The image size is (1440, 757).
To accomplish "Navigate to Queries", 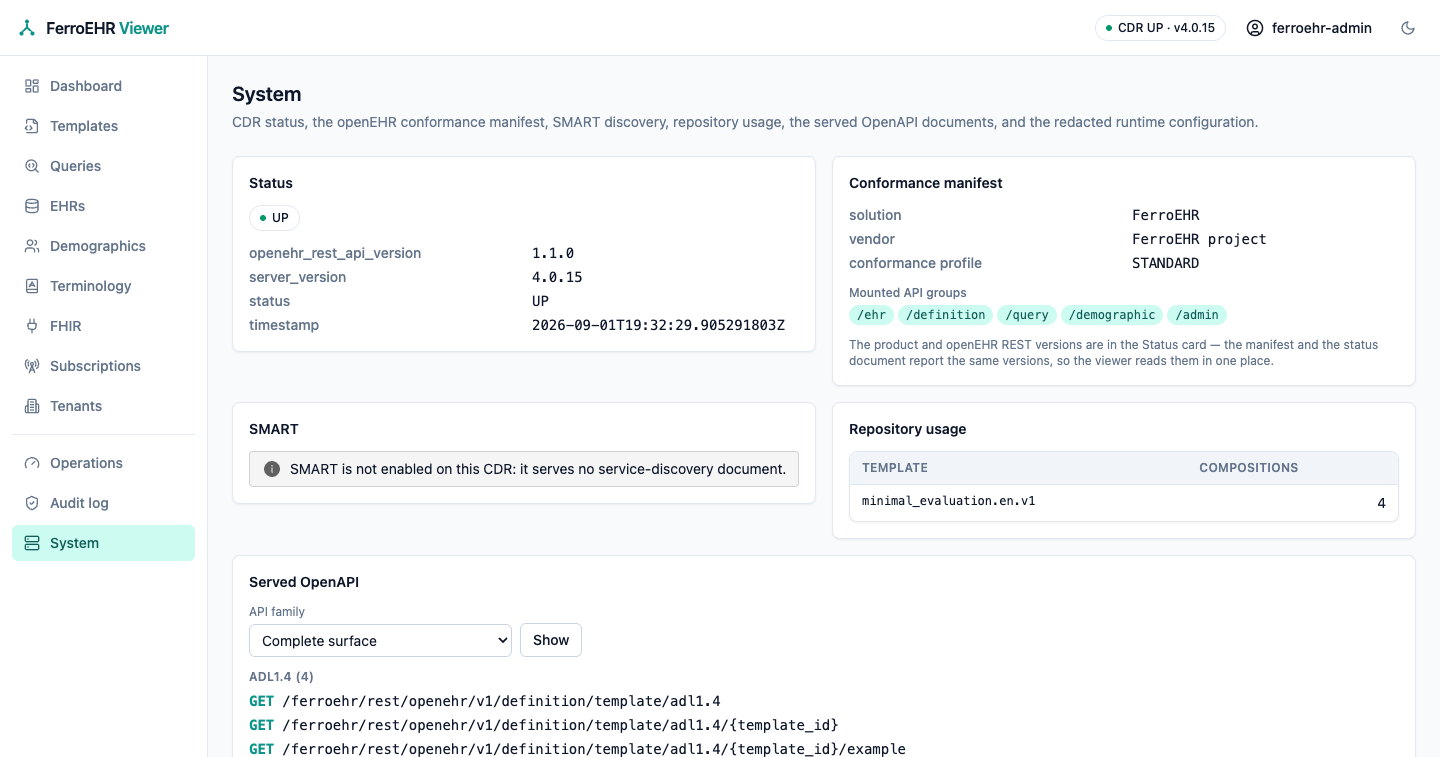I will pyautogui.click(x=103, y=166).
